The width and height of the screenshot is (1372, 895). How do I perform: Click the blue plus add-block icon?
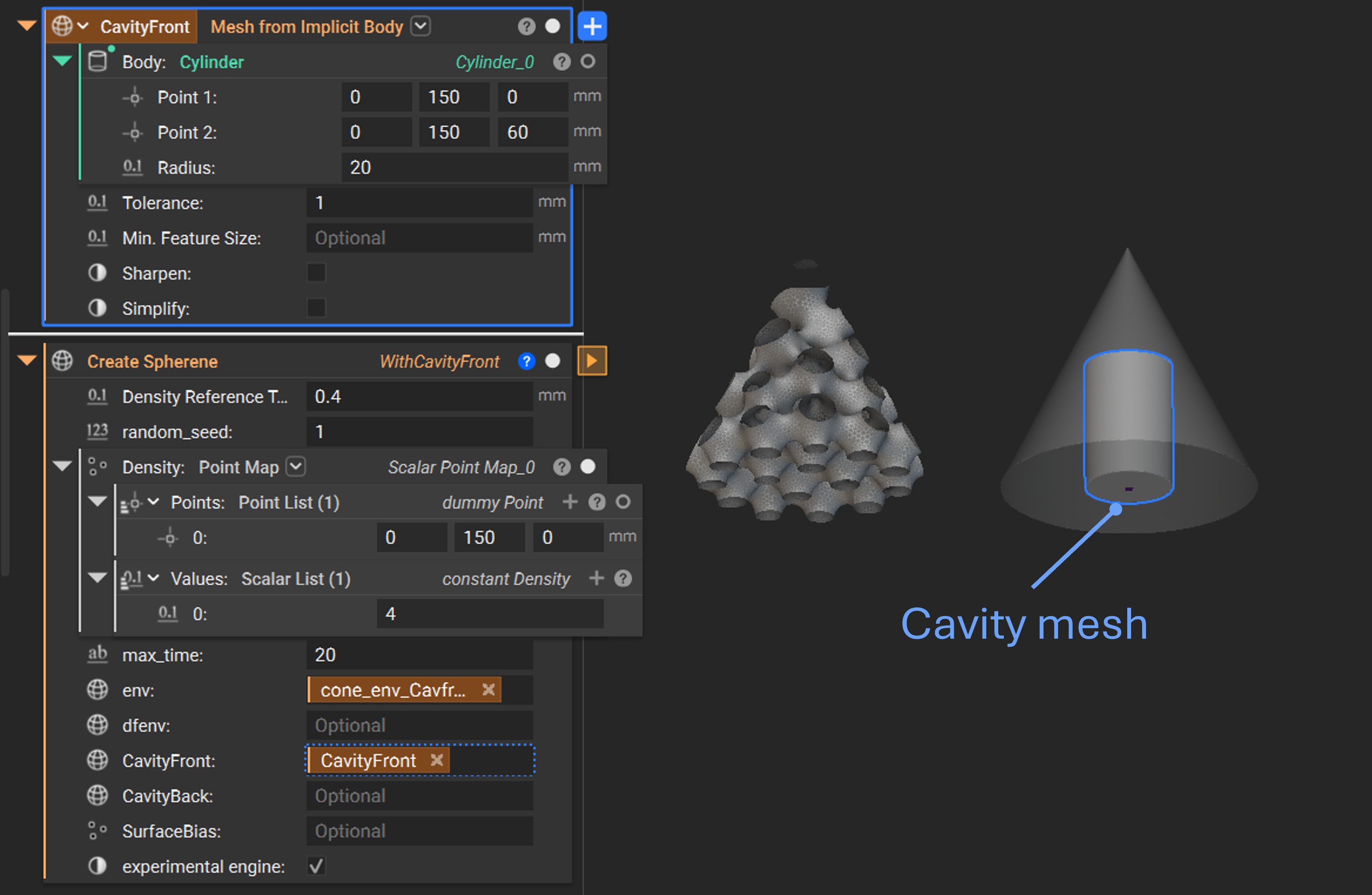point(592,26)
